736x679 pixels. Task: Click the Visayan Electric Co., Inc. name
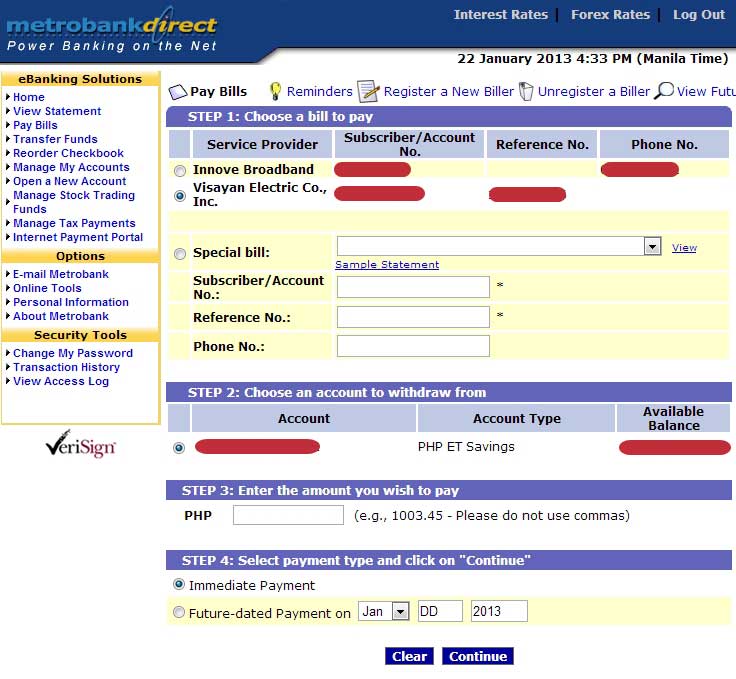point(260,194)
